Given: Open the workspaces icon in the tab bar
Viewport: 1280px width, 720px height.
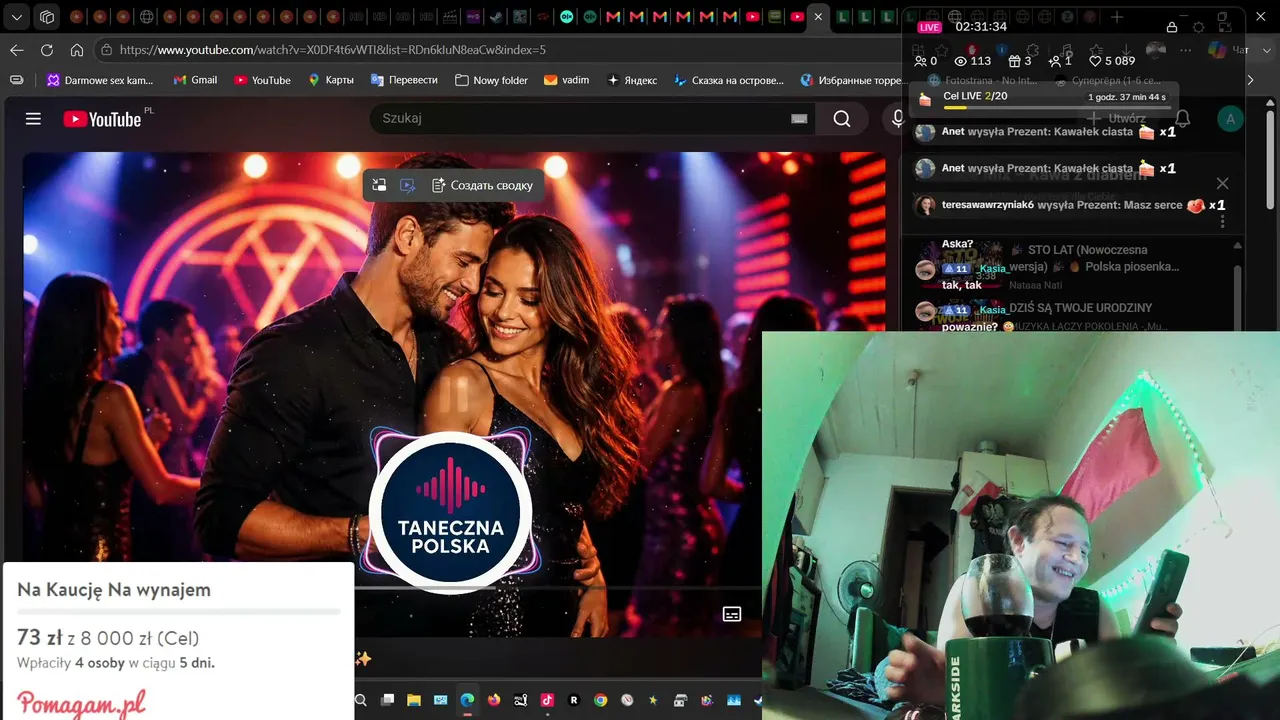Looking at the screenshot, I should (x=47, y=17).
